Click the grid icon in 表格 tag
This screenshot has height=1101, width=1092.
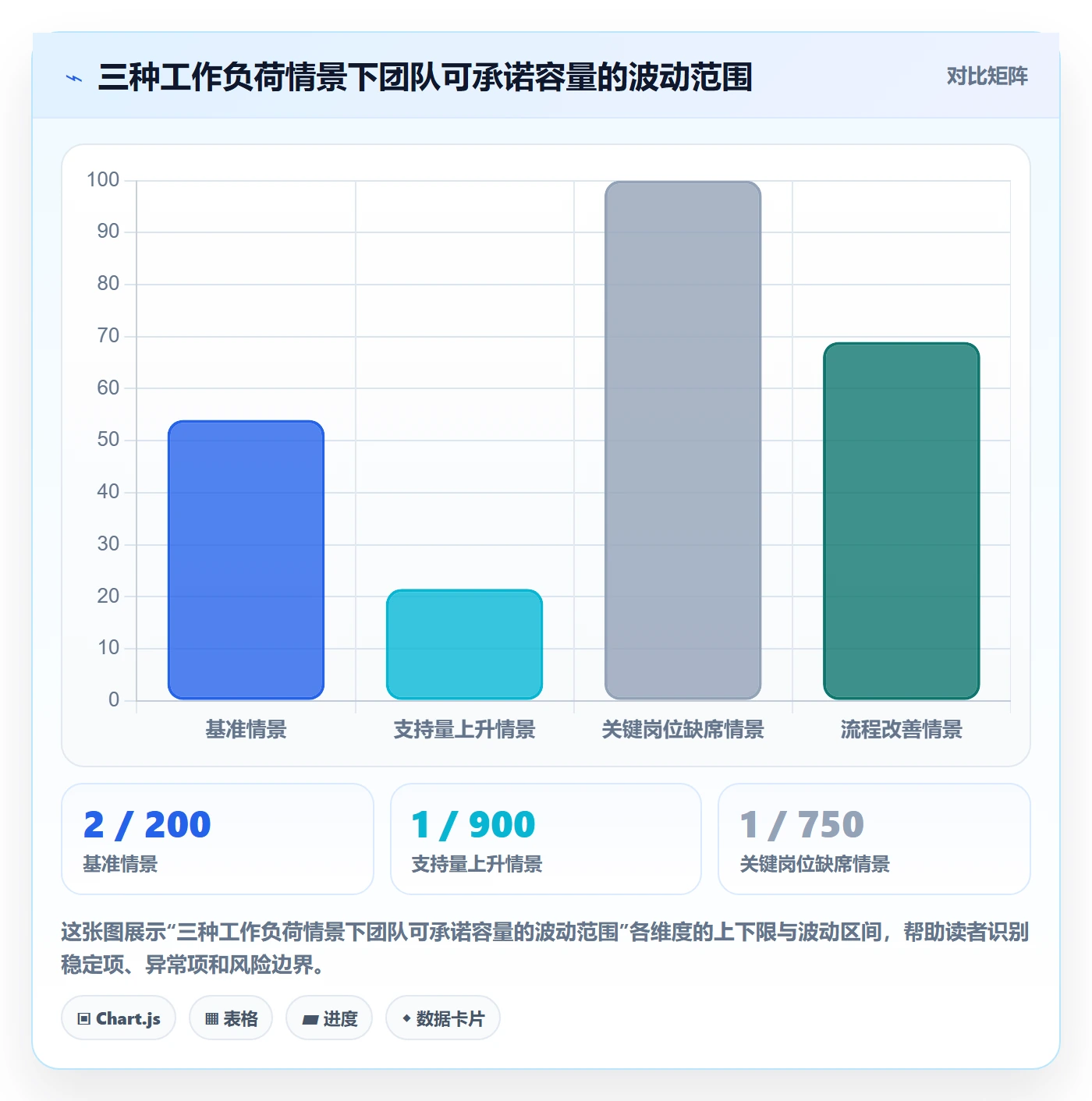211,1018
